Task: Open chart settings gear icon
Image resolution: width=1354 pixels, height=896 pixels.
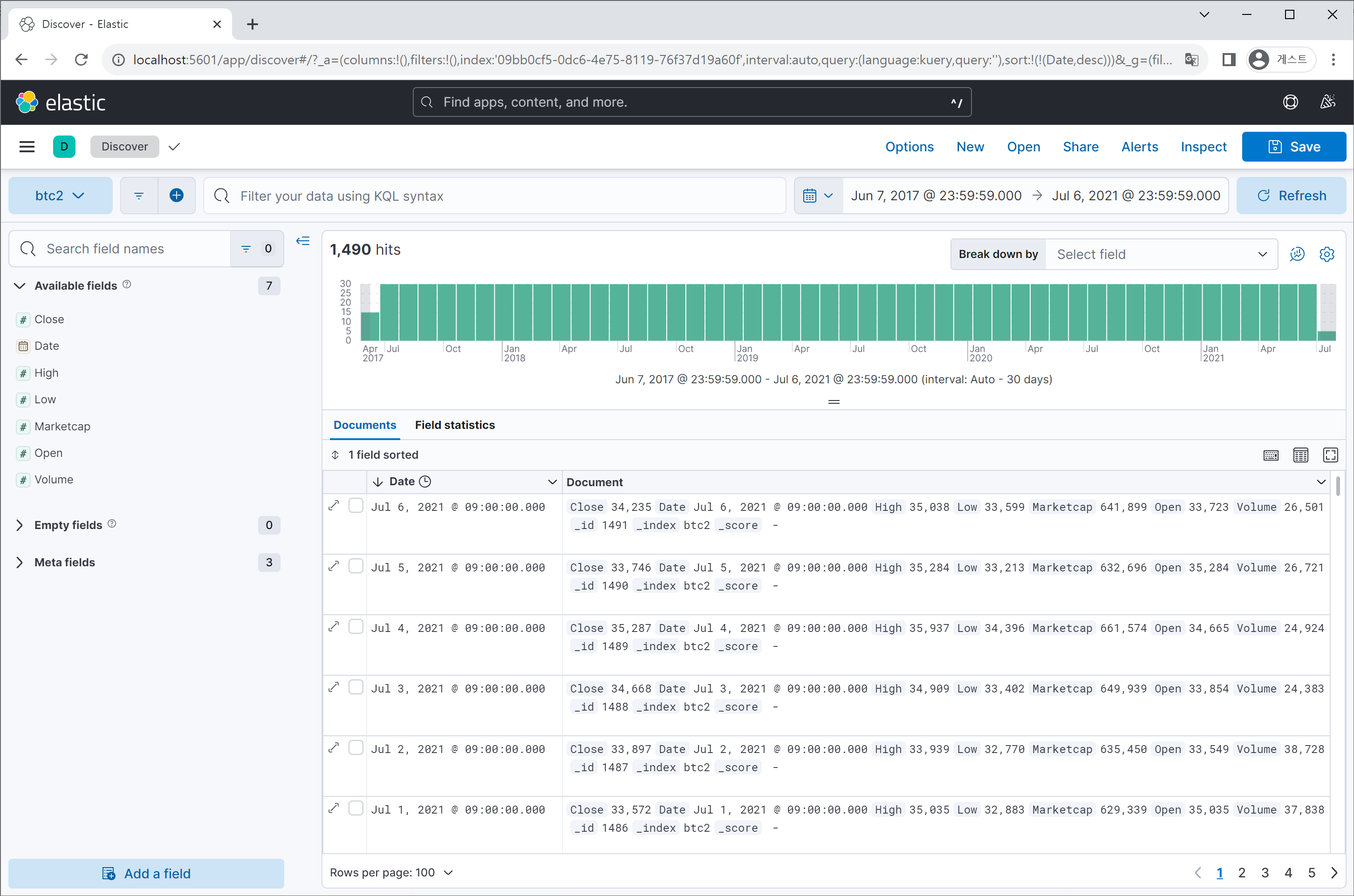Action: (x=1327, y=254)
